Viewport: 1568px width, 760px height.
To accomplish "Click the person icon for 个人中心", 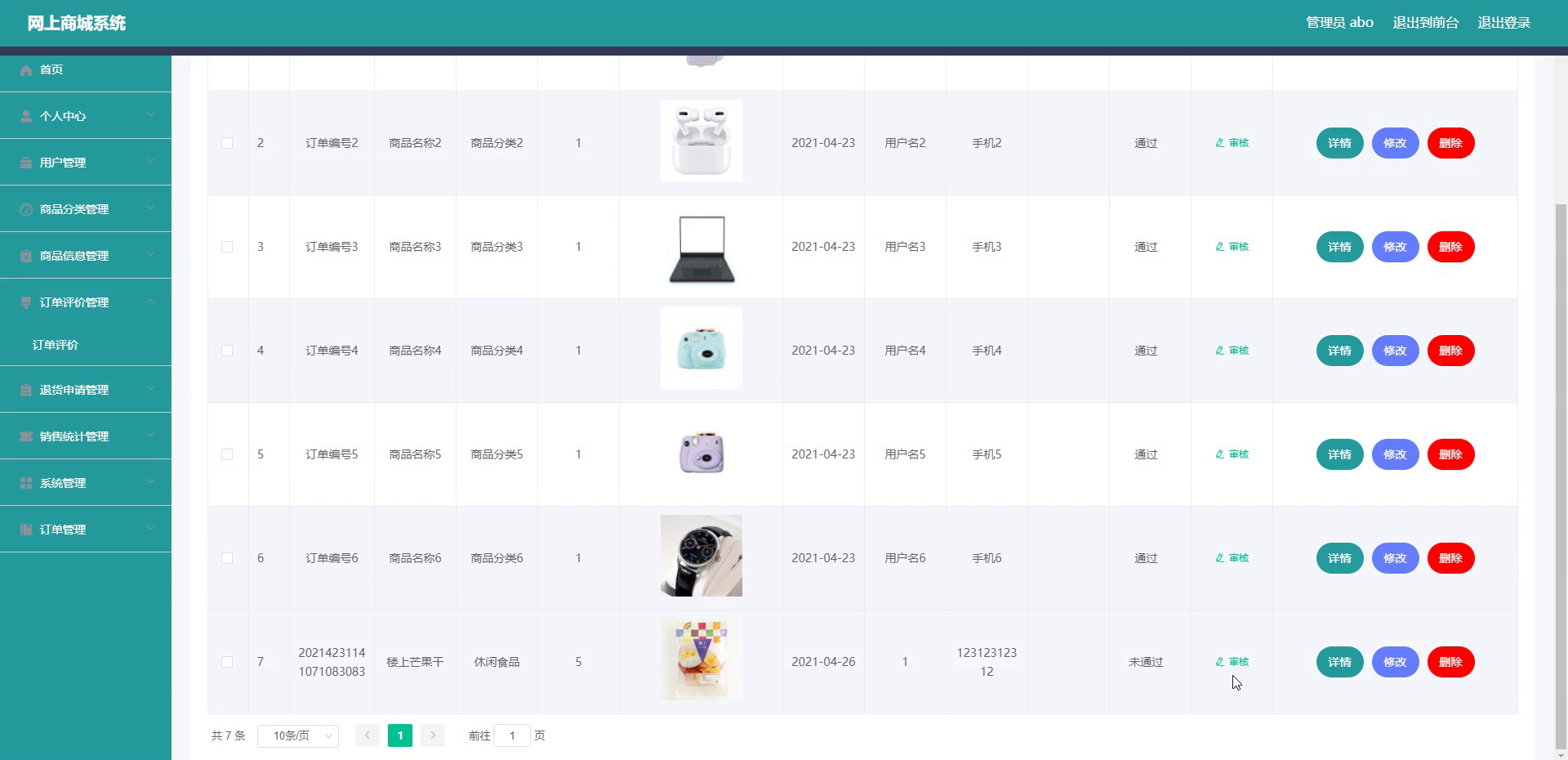I will (x=26, y=116).
